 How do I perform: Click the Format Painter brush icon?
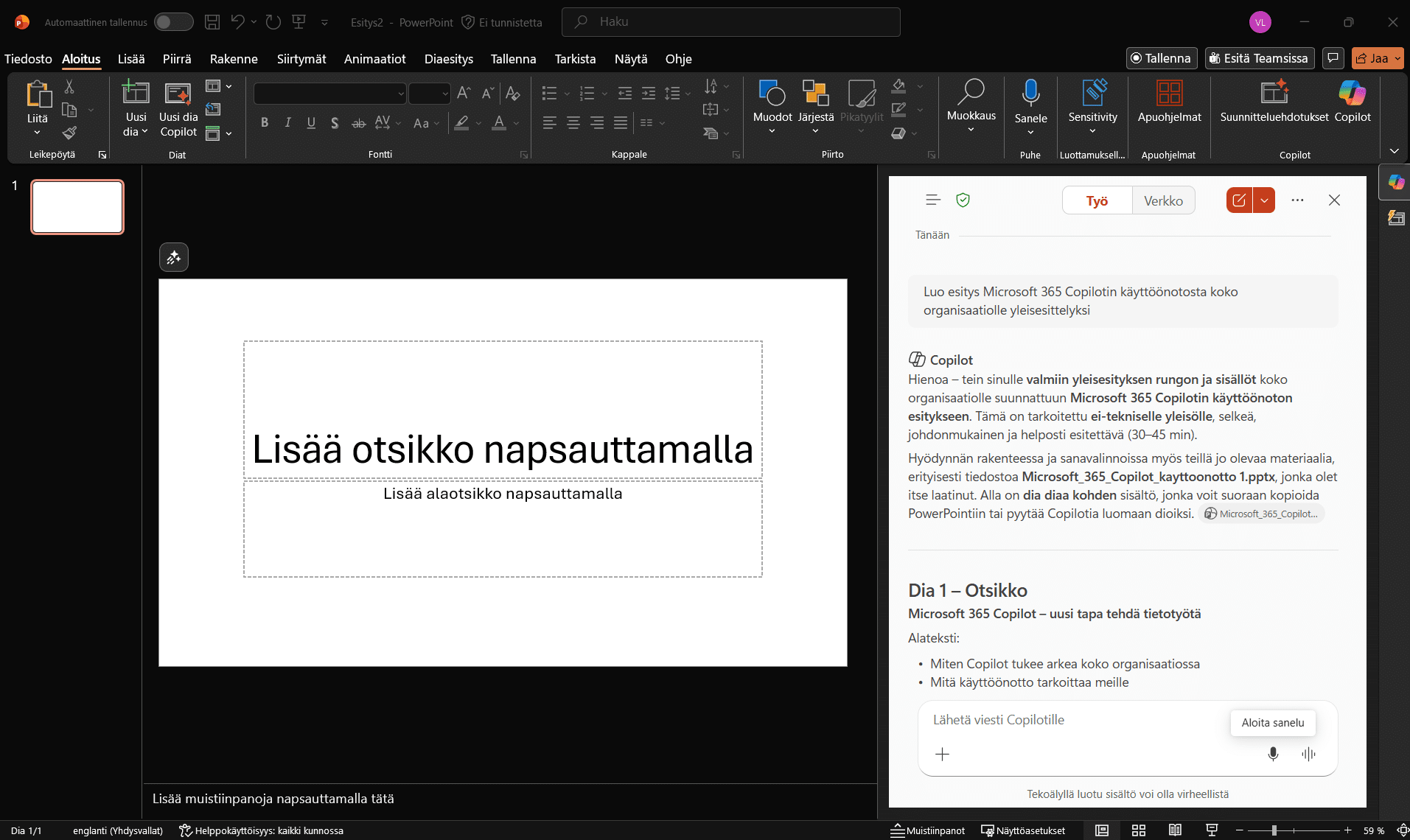(69, 133)
